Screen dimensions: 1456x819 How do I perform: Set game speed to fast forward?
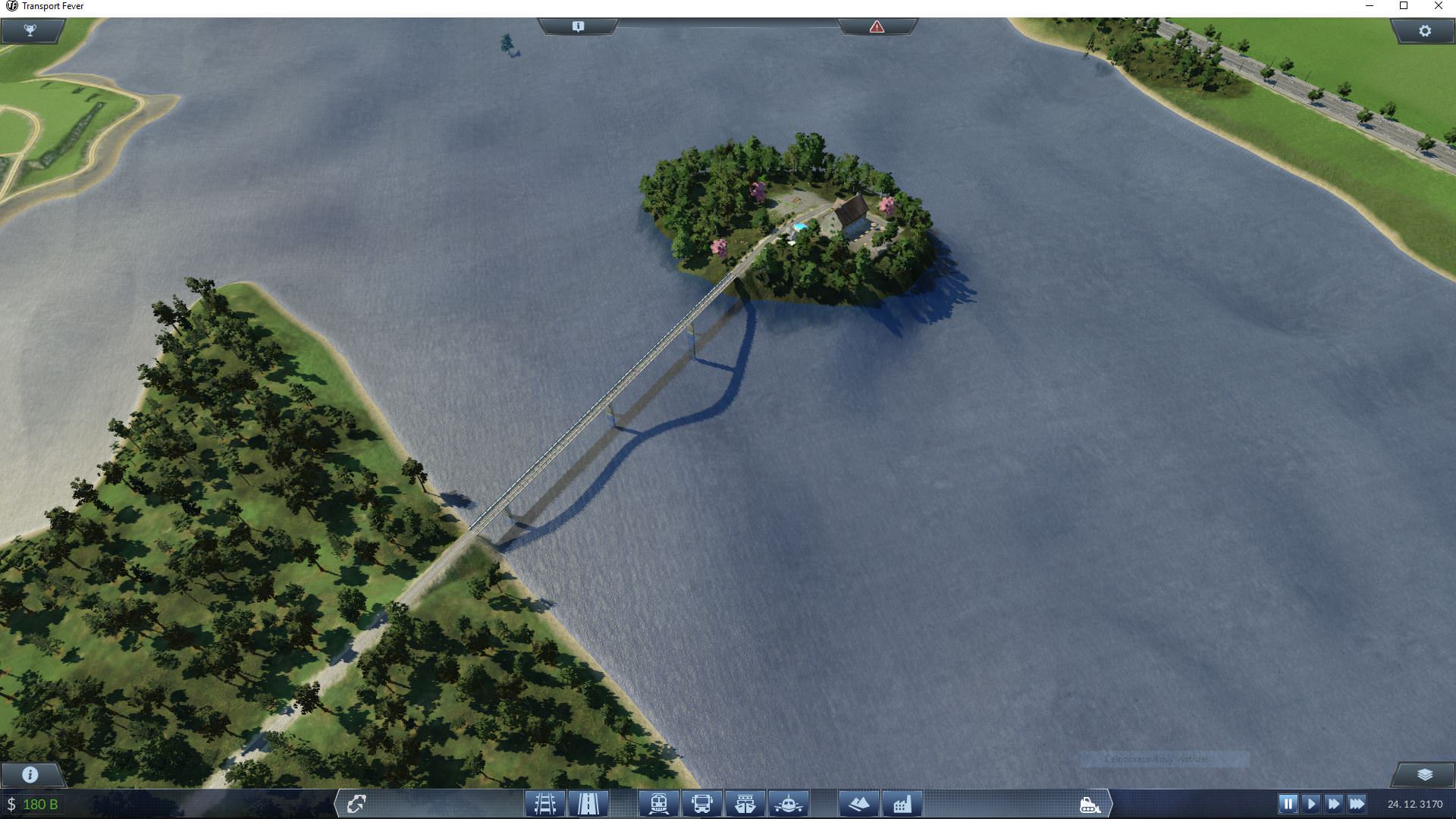coord(1334,803)
